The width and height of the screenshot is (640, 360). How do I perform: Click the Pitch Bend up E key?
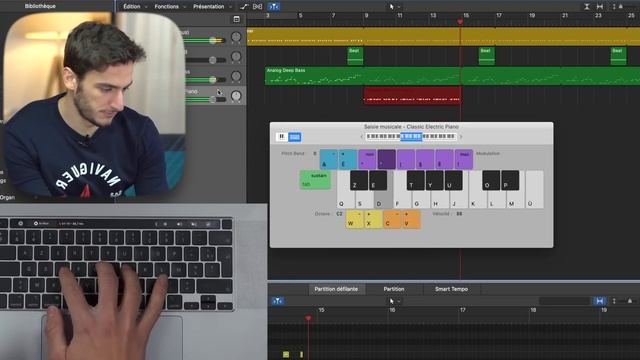pos(348,159)
